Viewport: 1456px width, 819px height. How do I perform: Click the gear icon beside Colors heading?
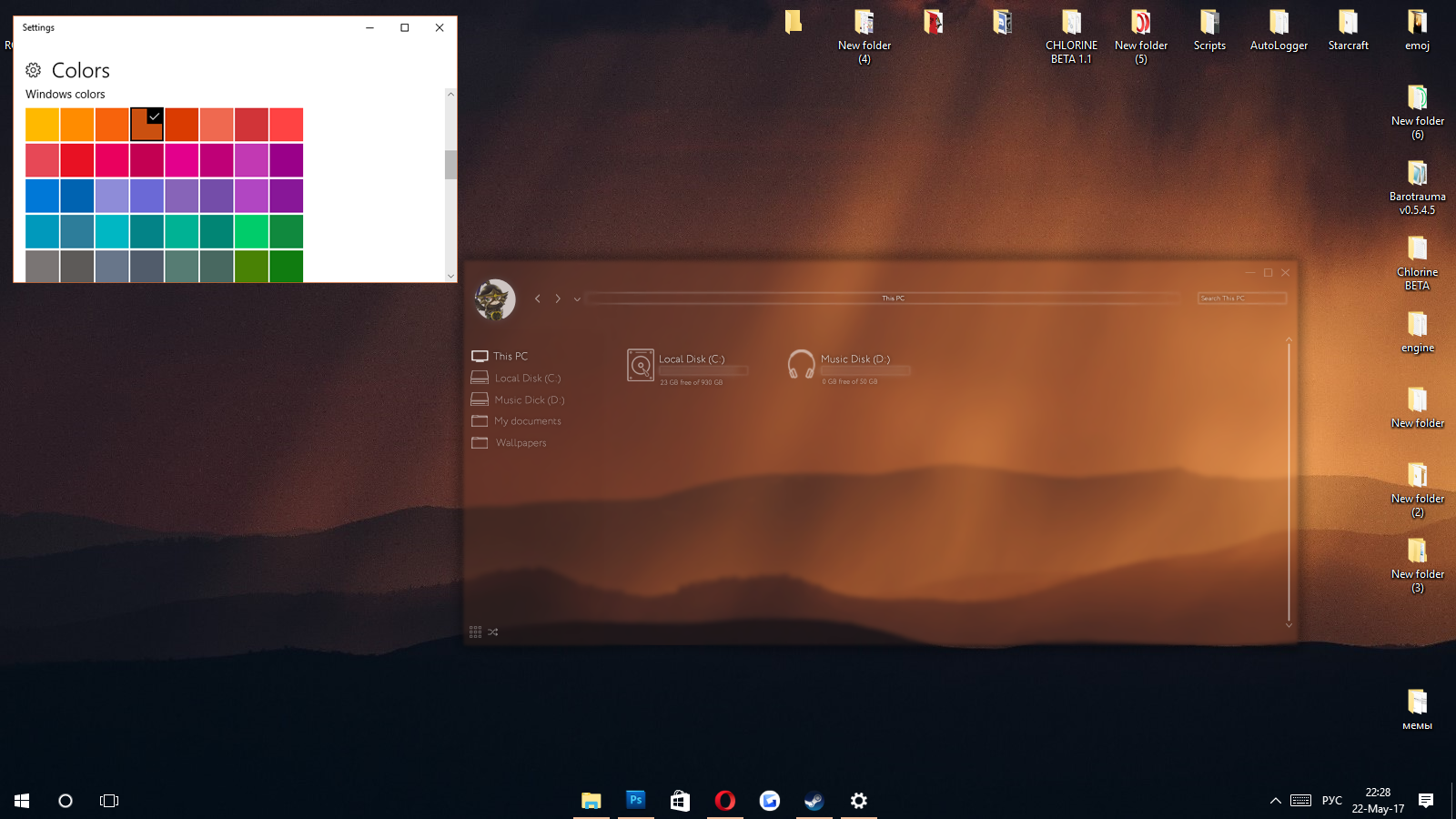pos(34,70)
